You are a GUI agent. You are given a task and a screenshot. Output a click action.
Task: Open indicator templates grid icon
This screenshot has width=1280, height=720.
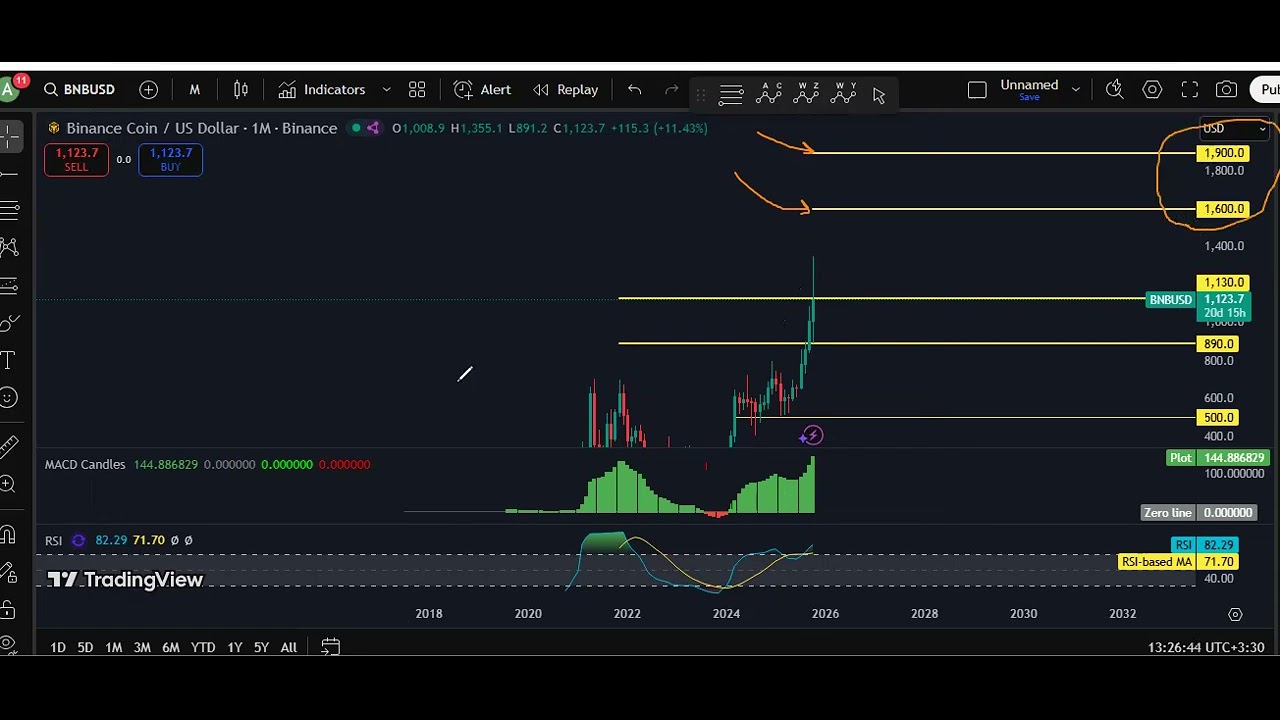(417, 90)
